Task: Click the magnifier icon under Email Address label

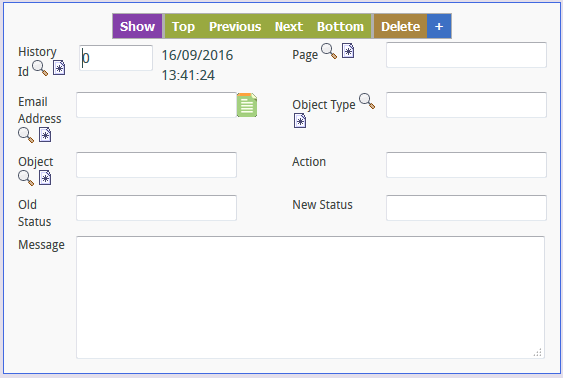Action: tap(26, 135)
